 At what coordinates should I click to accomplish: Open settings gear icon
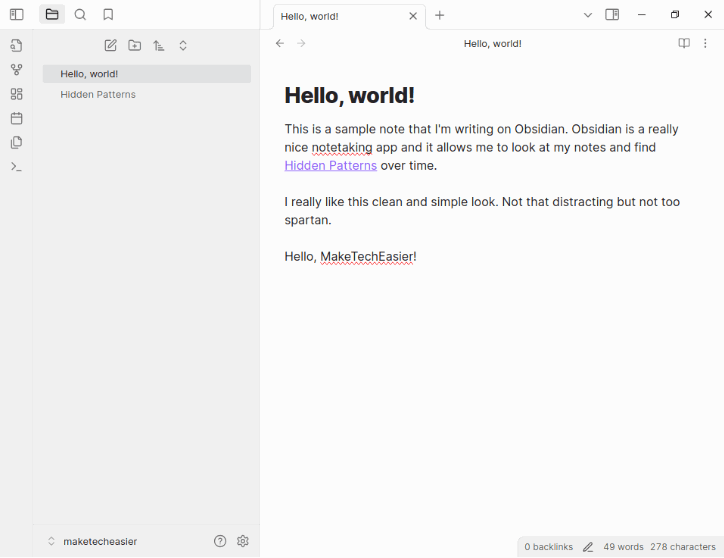(242, 541)
